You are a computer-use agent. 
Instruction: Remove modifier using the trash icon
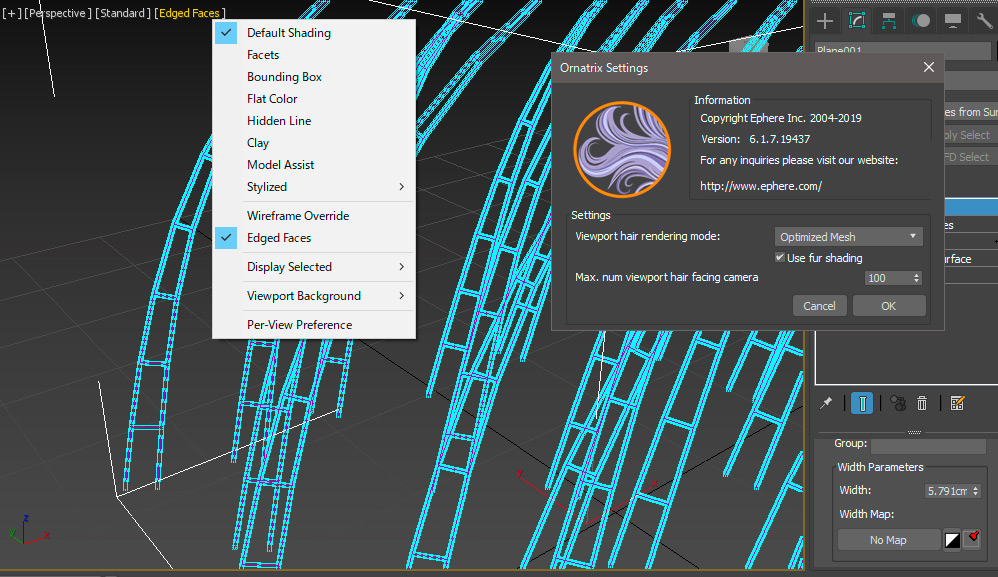pyautogui.click(x=922, y=403)
